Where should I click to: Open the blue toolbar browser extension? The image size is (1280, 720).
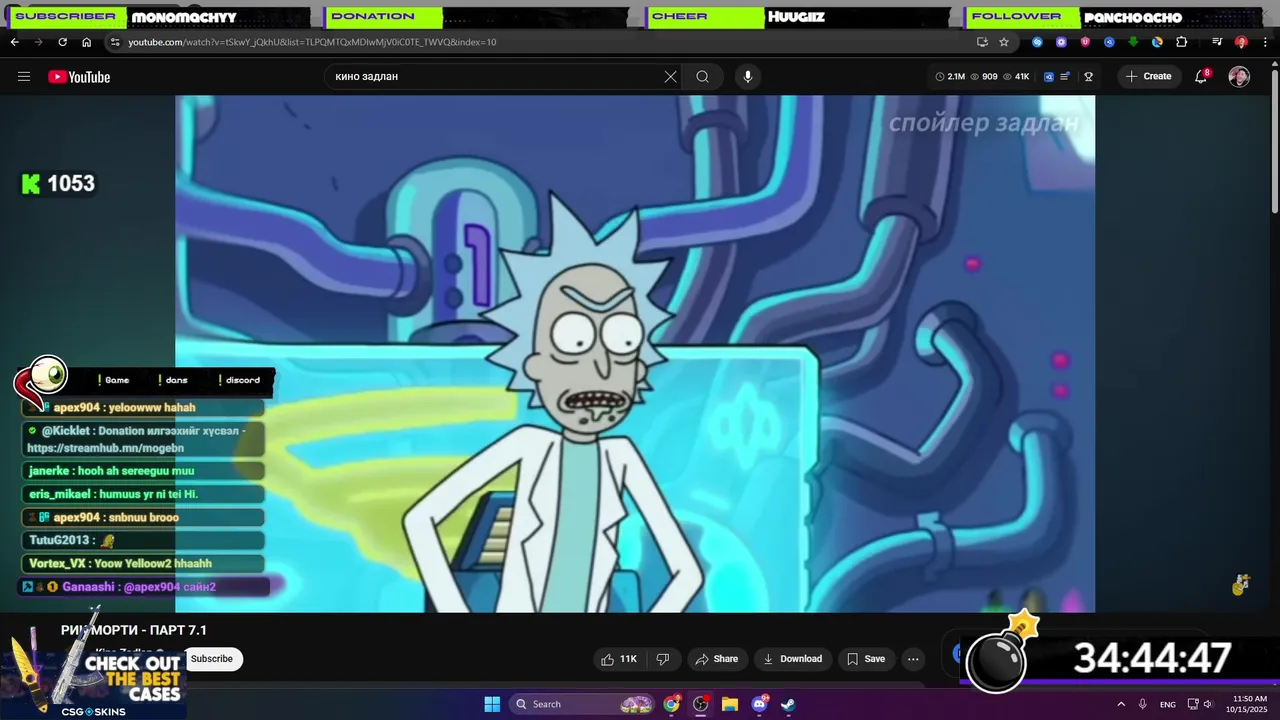click(1109, 42)
